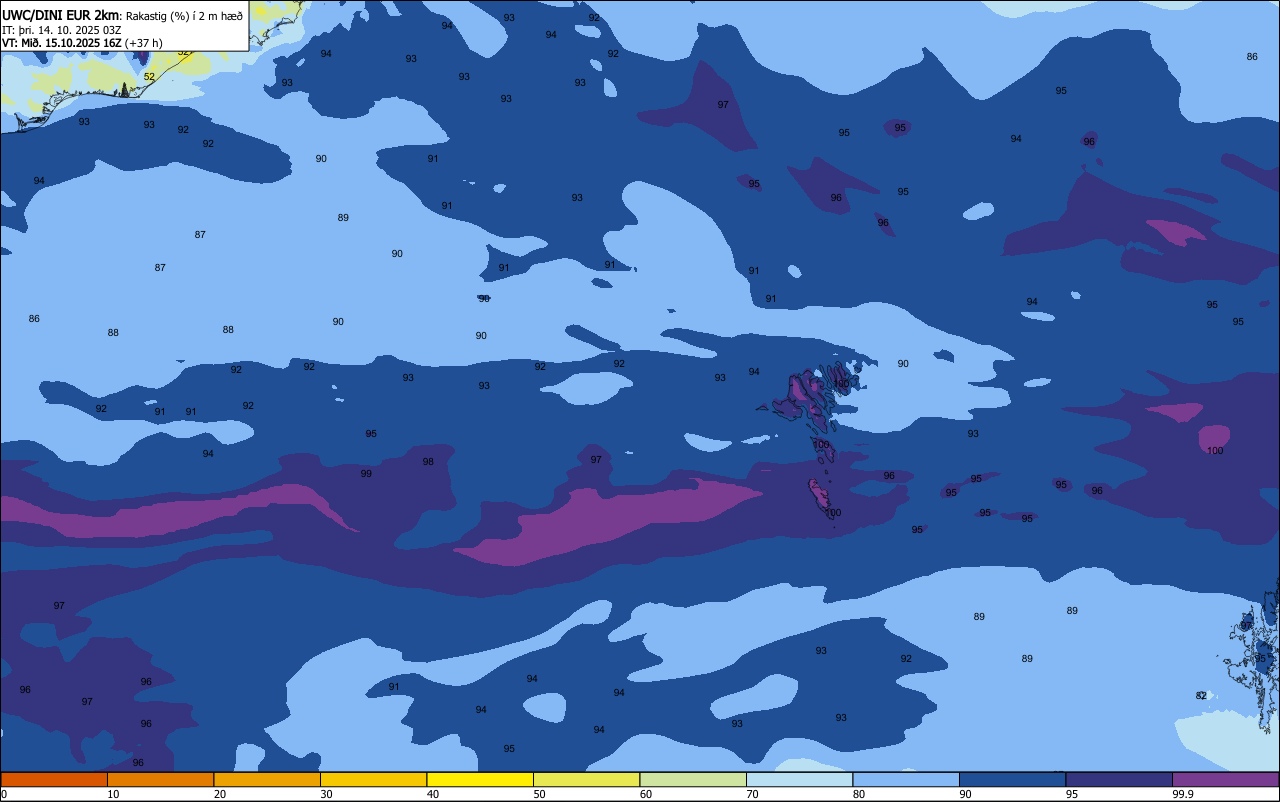1280x802 pixels.
Task: Click the valid time line 'VT: Mið. 15.10.2025 16Z'
Action: click(62, 43)
